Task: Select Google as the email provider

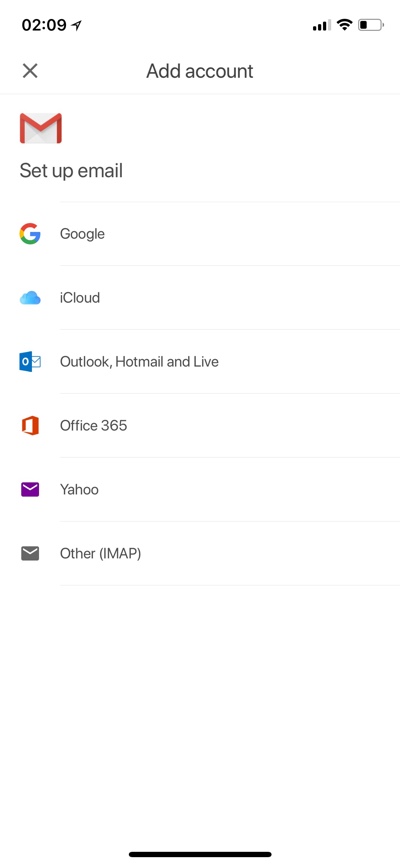Action: pos(200,234)
